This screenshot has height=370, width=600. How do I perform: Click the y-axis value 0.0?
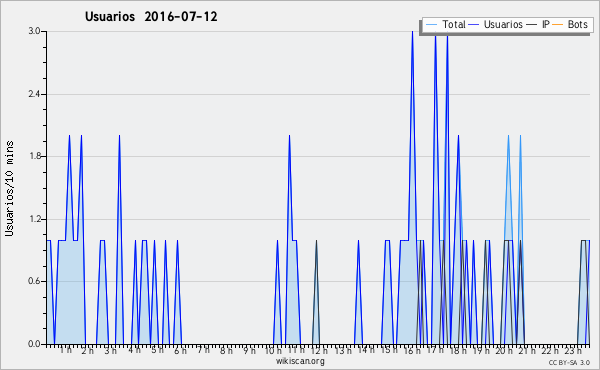[x=34, y=344]
